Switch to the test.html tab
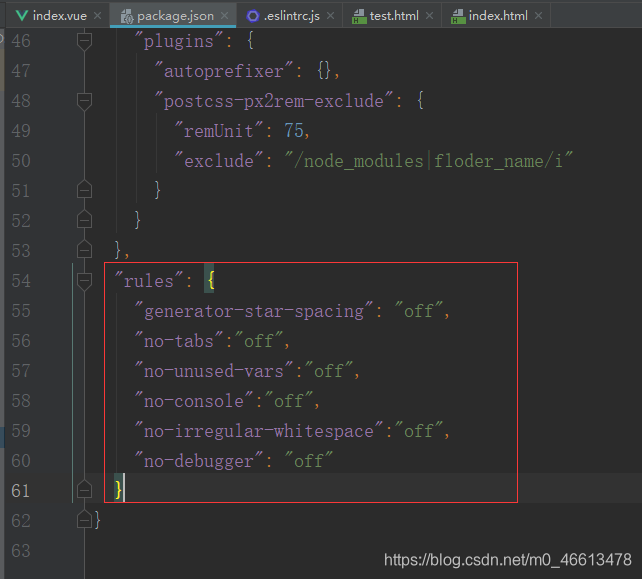Image resolution: width=642 pixels, height=579 pixels. pos(391,16)
